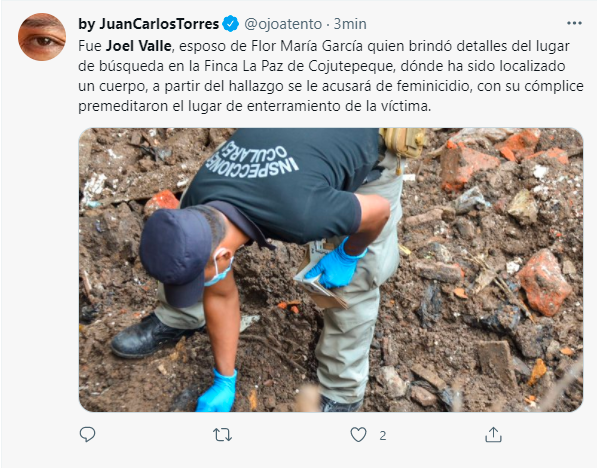Open the three-dot more options menu
597x468 pixels.
click(x=574, y=24)
